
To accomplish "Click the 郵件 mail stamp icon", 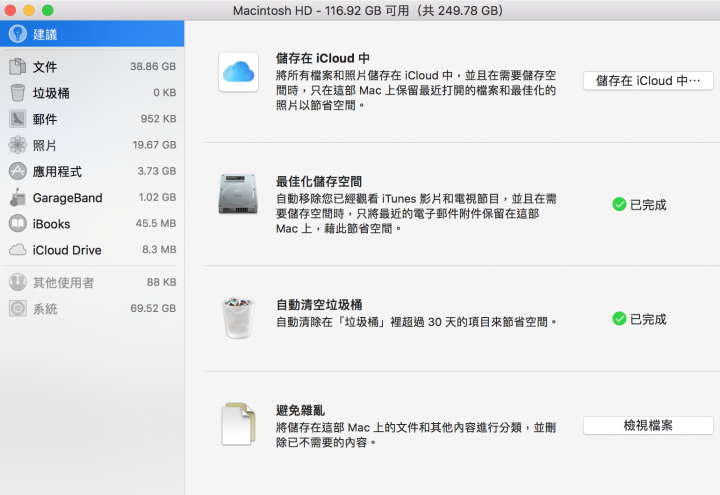I will 17,119.
